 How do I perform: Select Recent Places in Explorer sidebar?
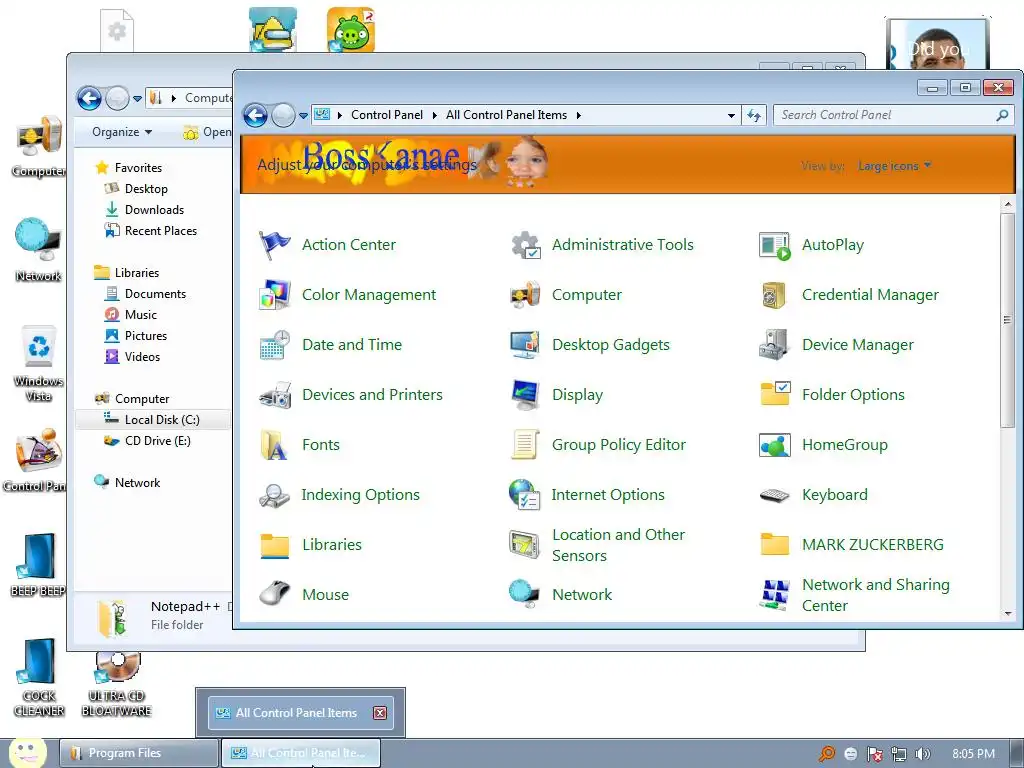click(161, 231)
